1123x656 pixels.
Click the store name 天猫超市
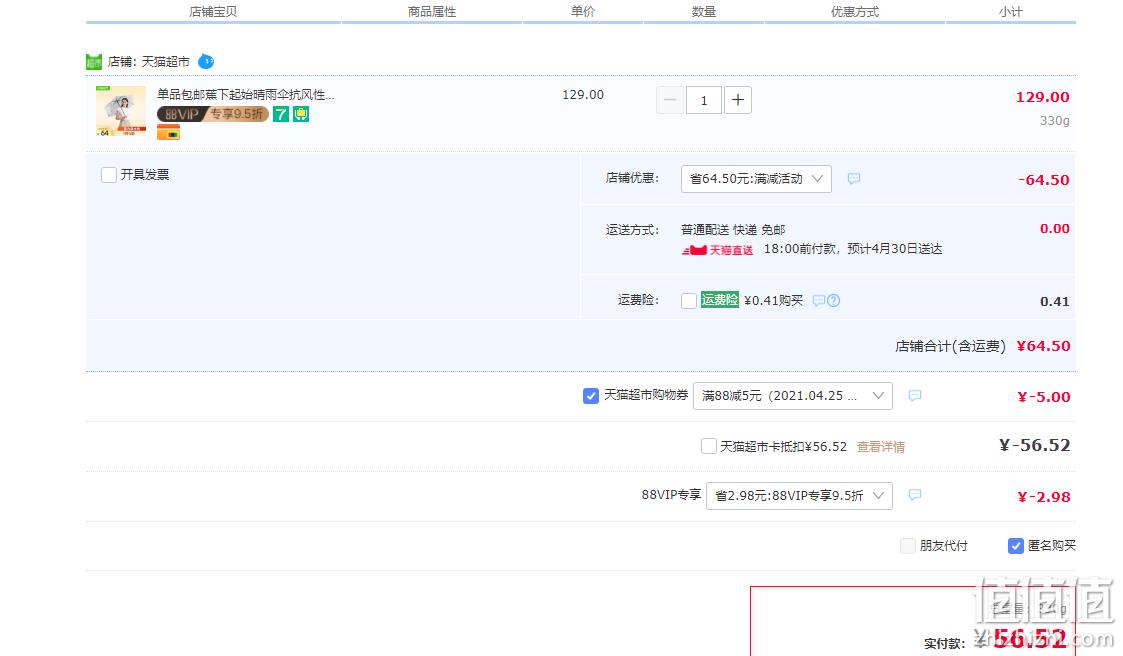click(165, 62)
